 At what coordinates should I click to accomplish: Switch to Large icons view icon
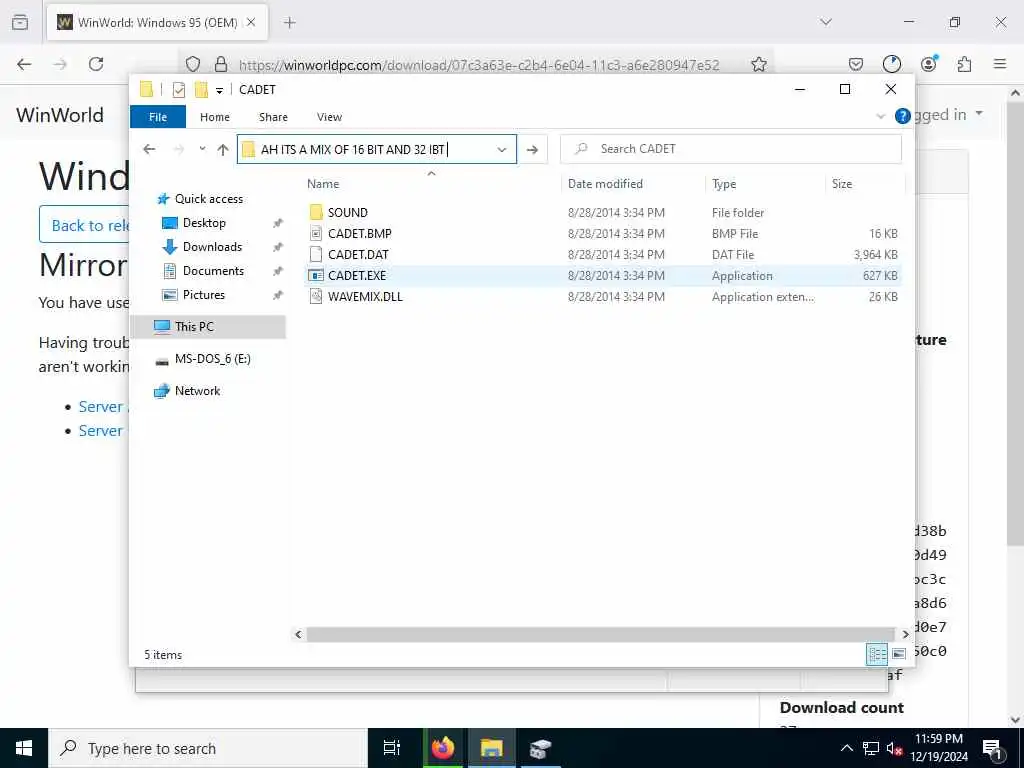[x=899, y=654]
